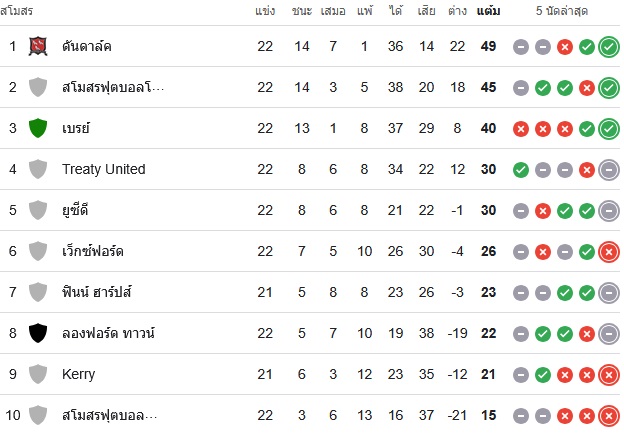
Task: Open the ฟินน์ ฮาร์ปส์ team link
Action: click(x=96, y=292)
